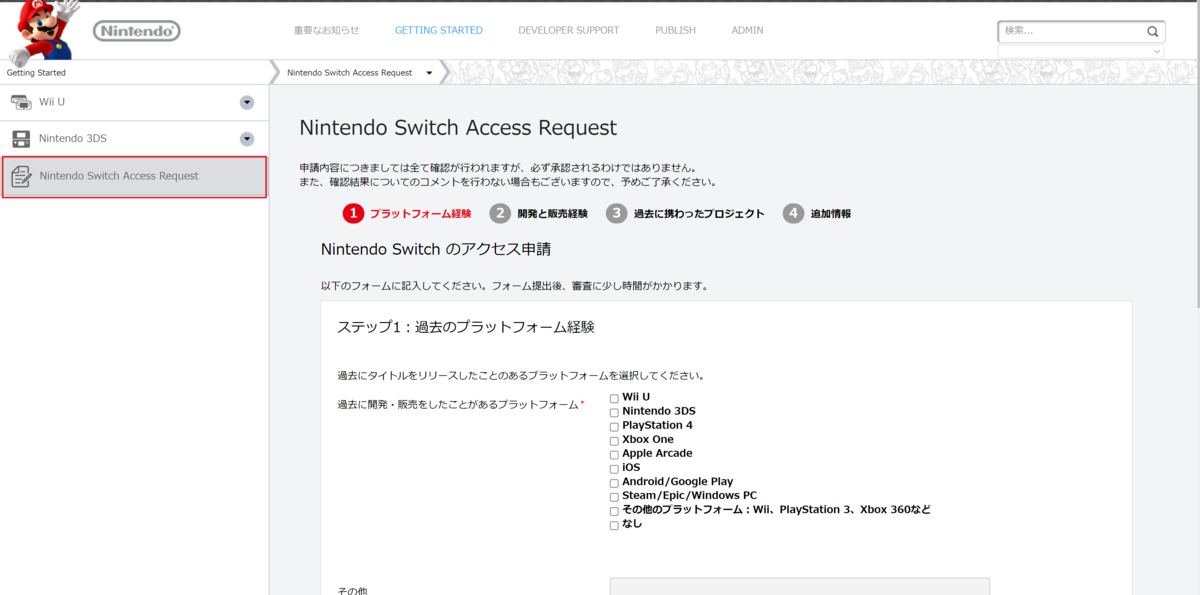This screenshot has width=1200, height=595.
Task: Check the Xbox One checkbox
Action: [614, 441]
